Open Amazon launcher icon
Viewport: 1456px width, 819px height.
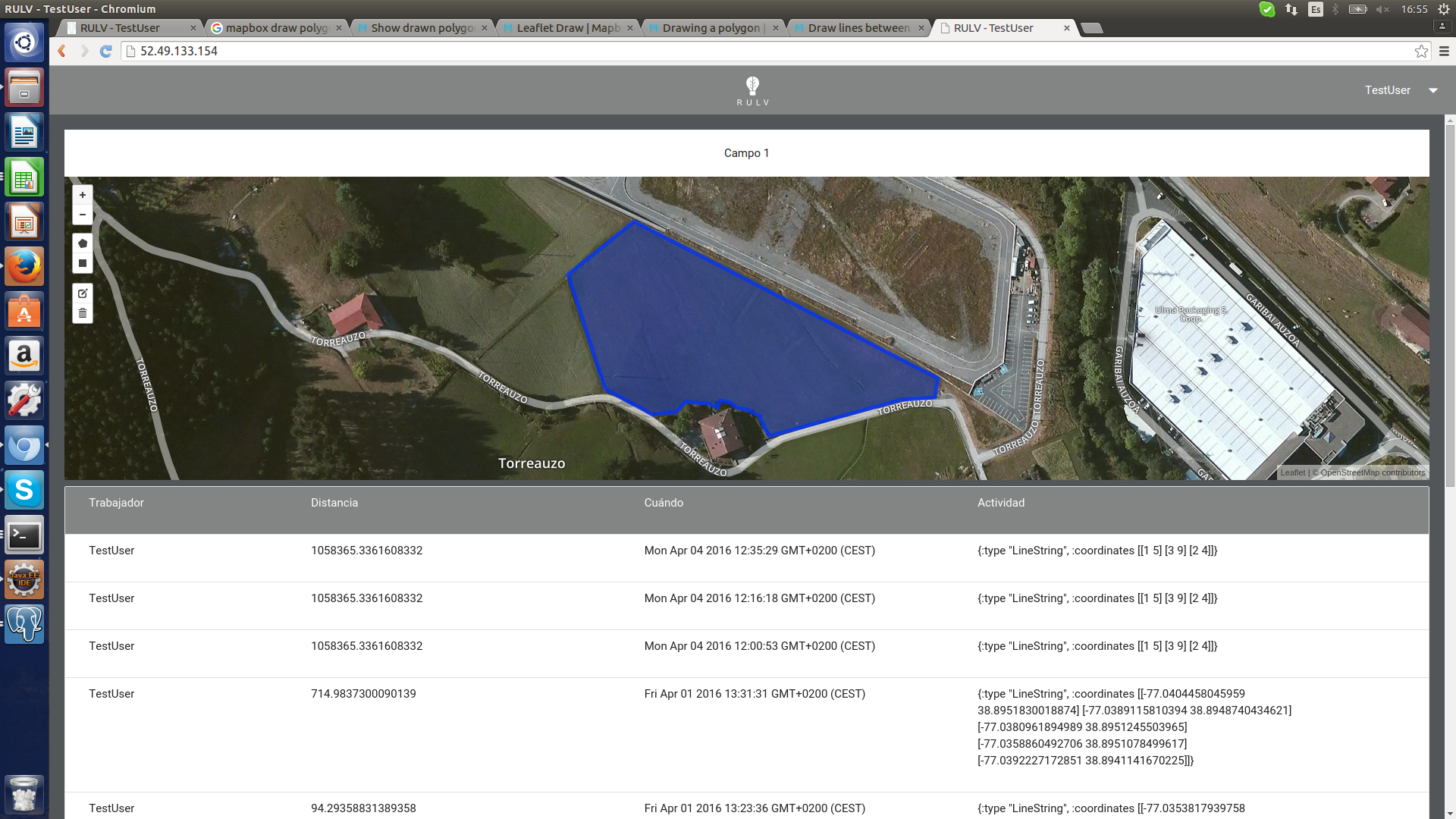24,356
